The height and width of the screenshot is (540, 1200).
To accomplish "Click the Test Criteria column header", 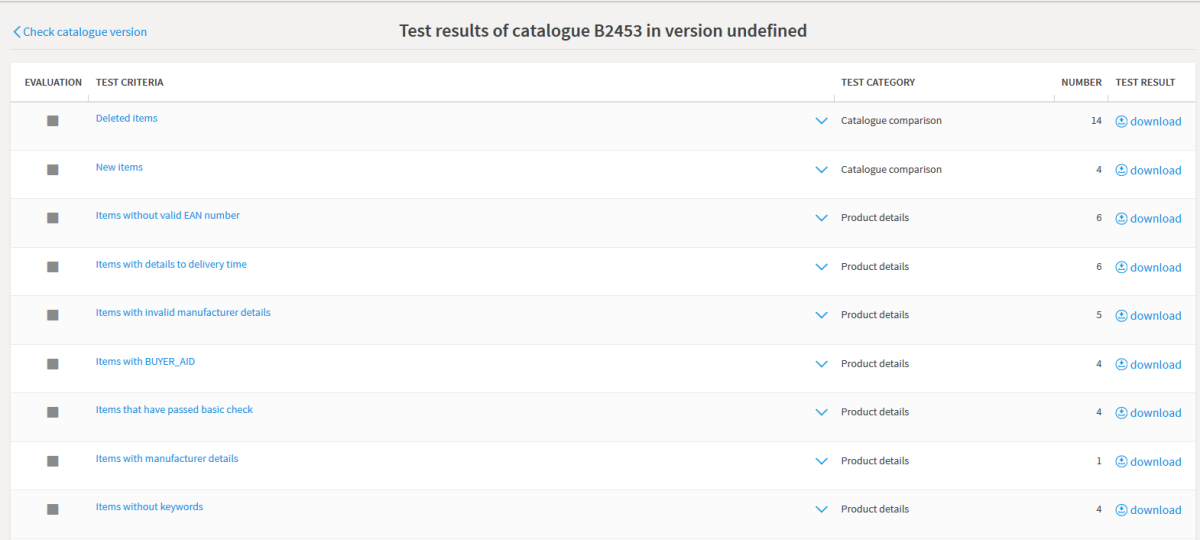I will coord(129,82).
